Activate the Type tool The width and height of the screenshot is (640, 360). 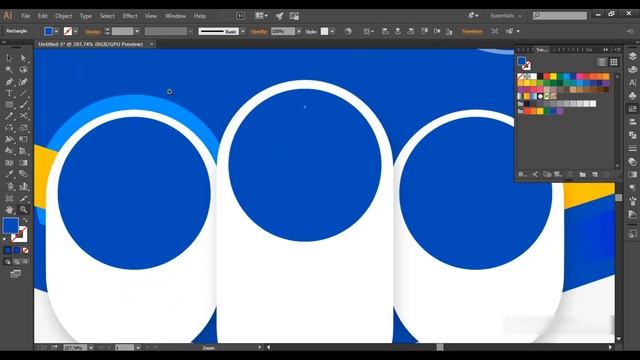click(x=9, y=93)
